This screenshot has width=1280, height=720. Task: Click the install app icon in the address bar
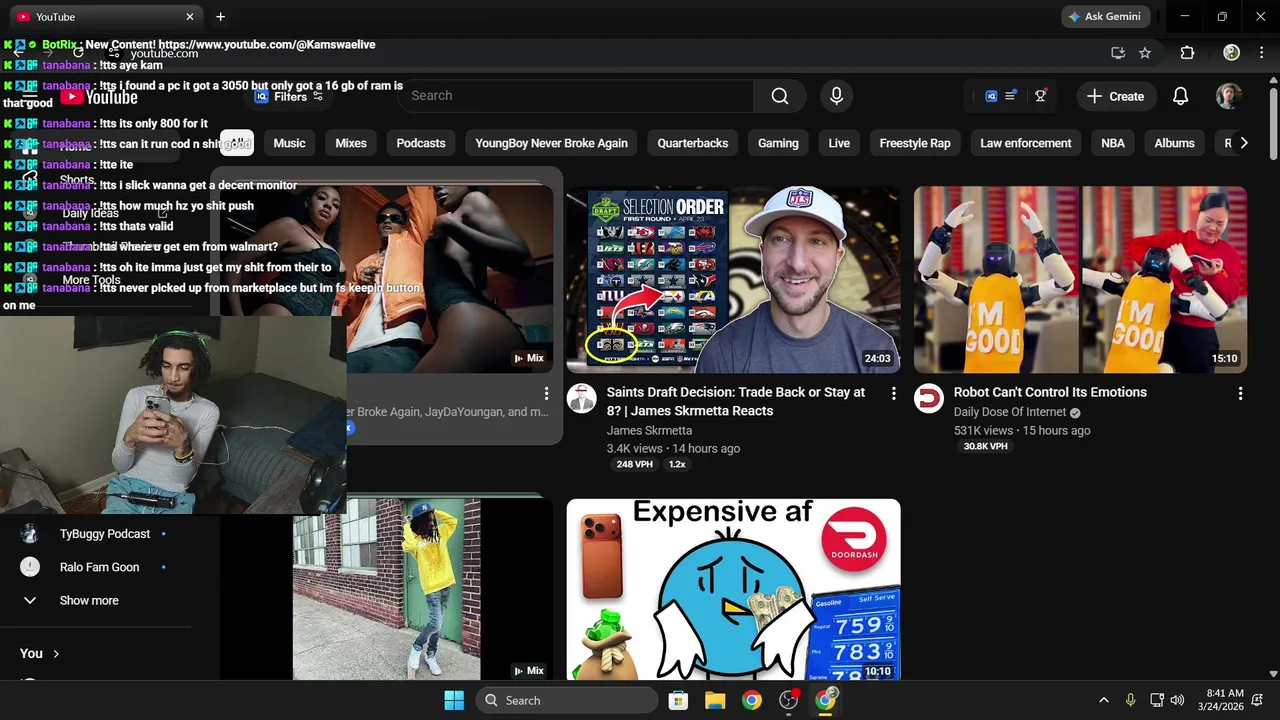[1118, 53]
